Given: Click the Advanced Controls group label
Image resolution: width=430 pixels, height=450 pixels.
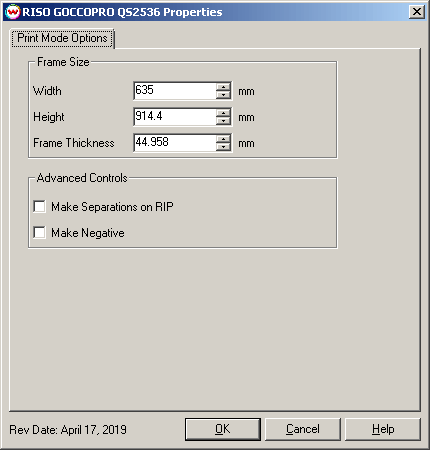Looking at the screenshot, I should 82,178.
